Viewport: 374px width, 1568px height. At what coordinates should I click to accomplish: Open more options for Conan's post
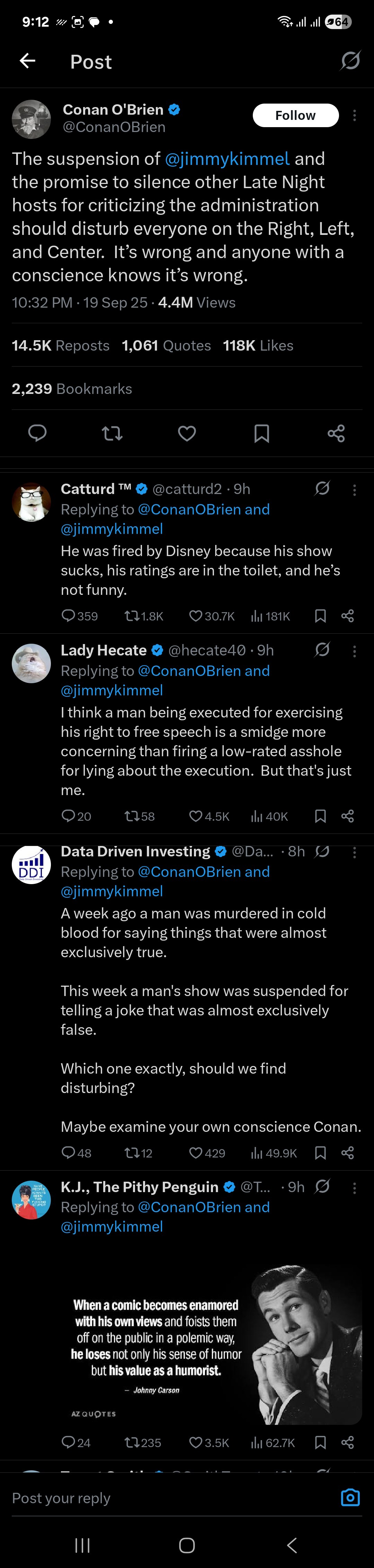pos(355,116)
